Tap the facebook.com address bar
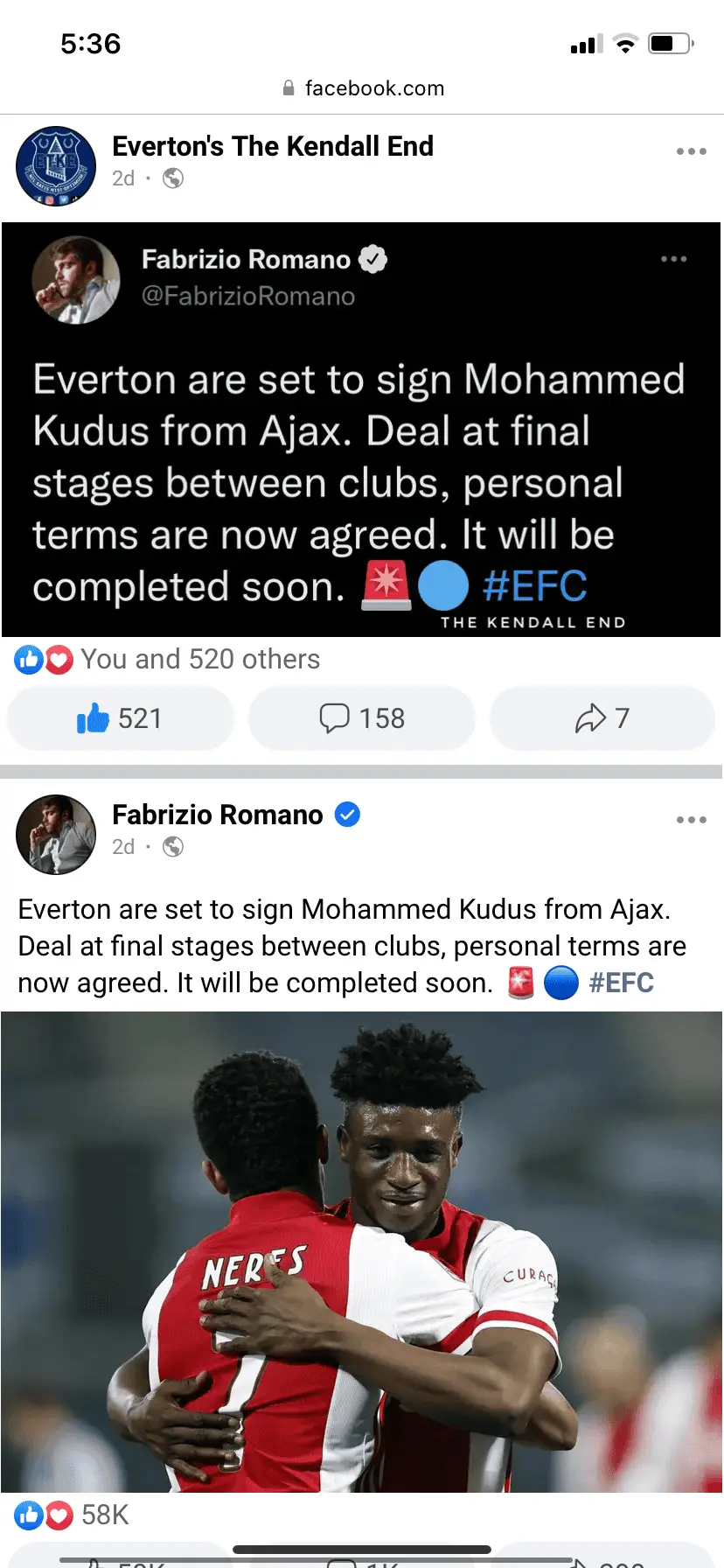Image resolution: width=724 pixels, height=1568 pixels. pos(362,88)
